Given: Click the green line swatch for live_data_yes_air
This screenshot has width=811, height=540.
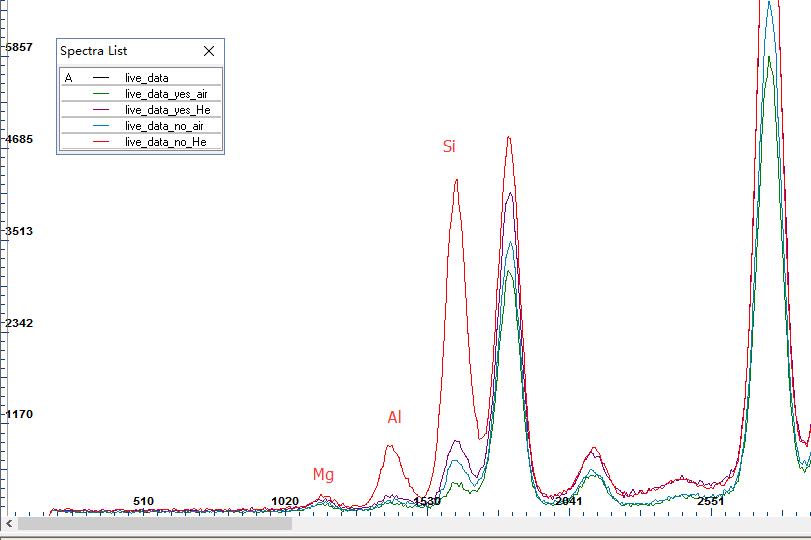Looking at the screenshot, I should pyautogui.click(x=101, y=93).
